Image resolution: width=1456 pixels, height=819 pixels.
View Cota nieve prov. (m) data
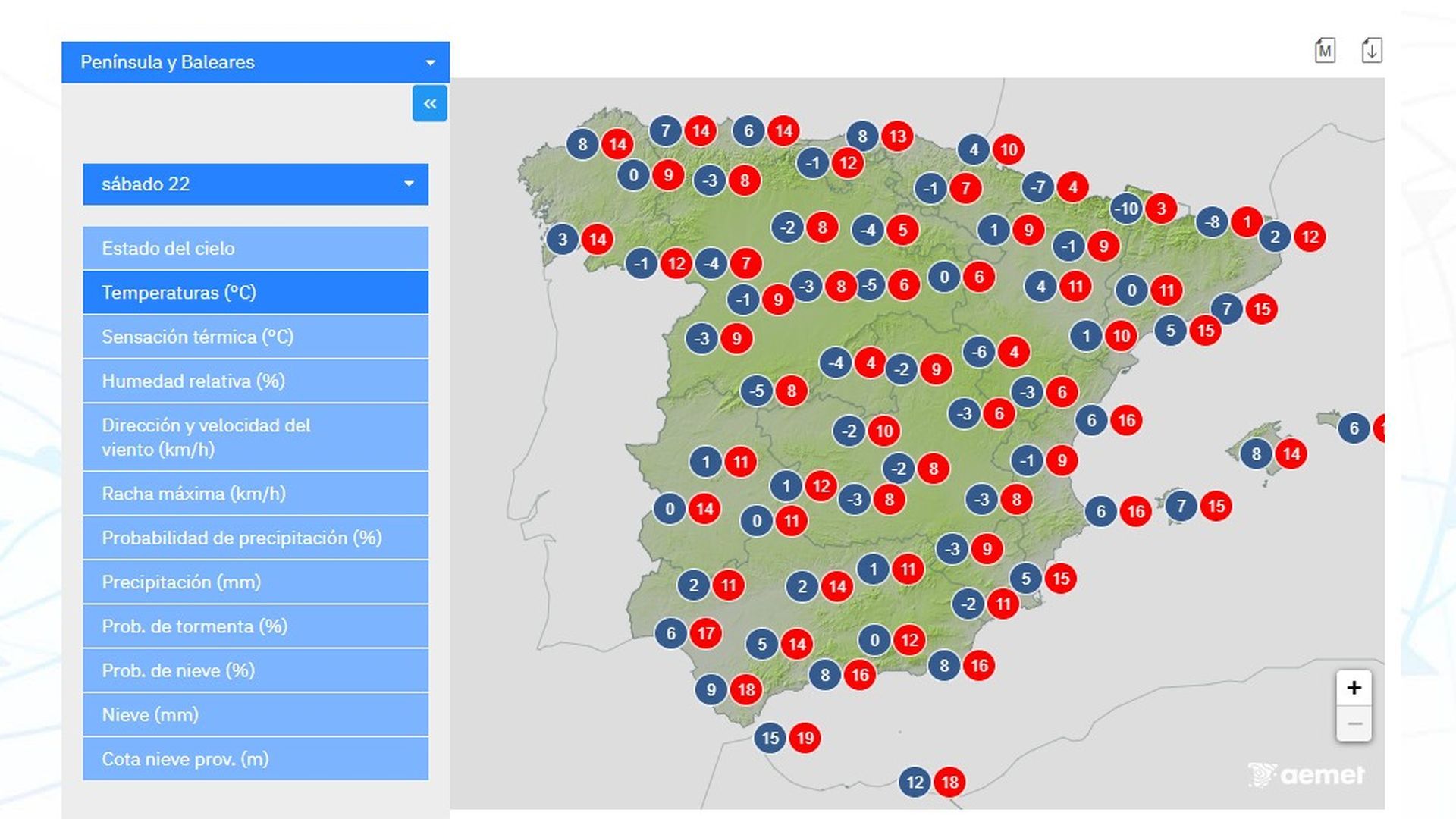tap(255, 758)
